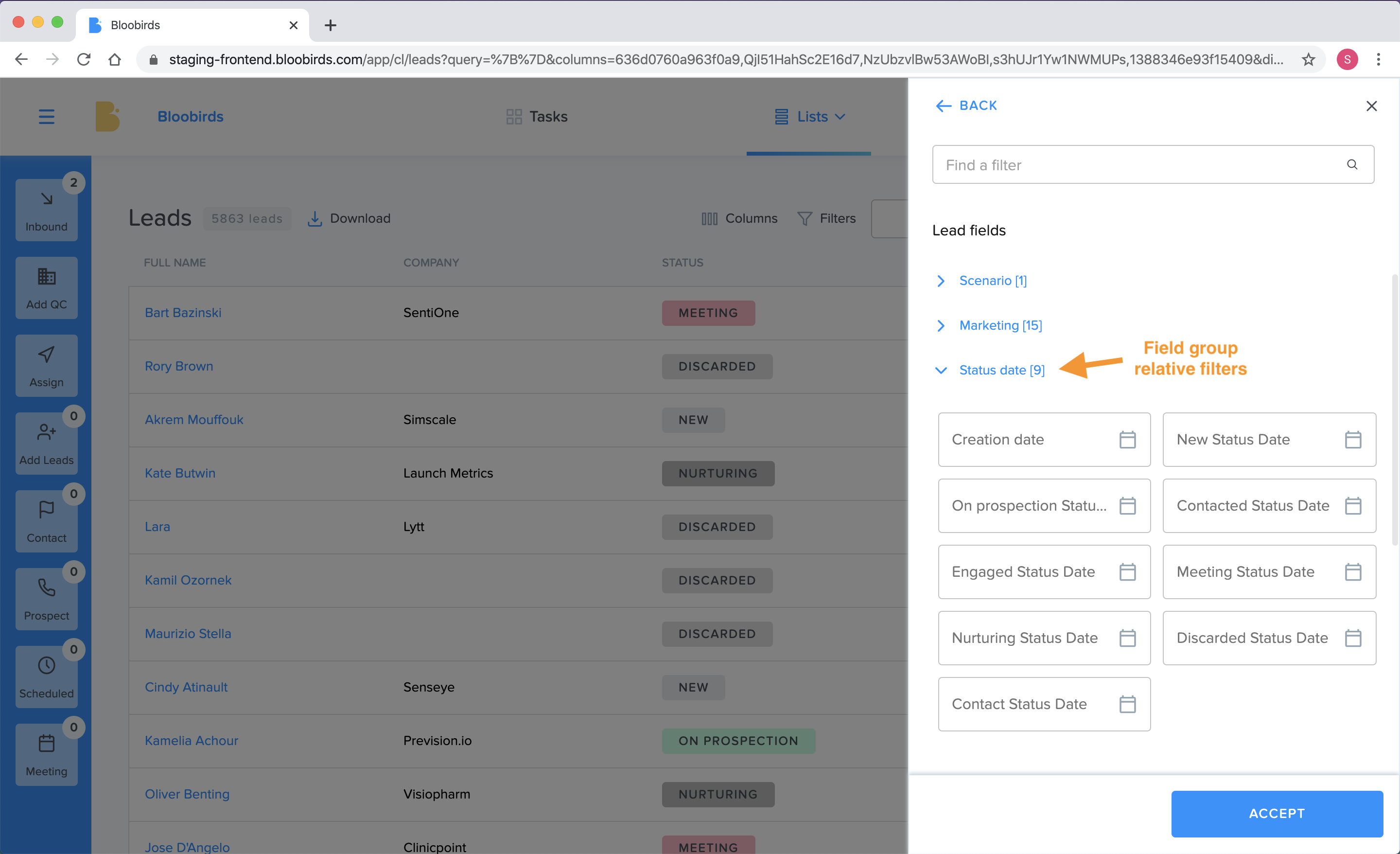Click the STATUS column header
This screenshot has width=1400, height=854.
pyautogui.click(x=682, y=263)
